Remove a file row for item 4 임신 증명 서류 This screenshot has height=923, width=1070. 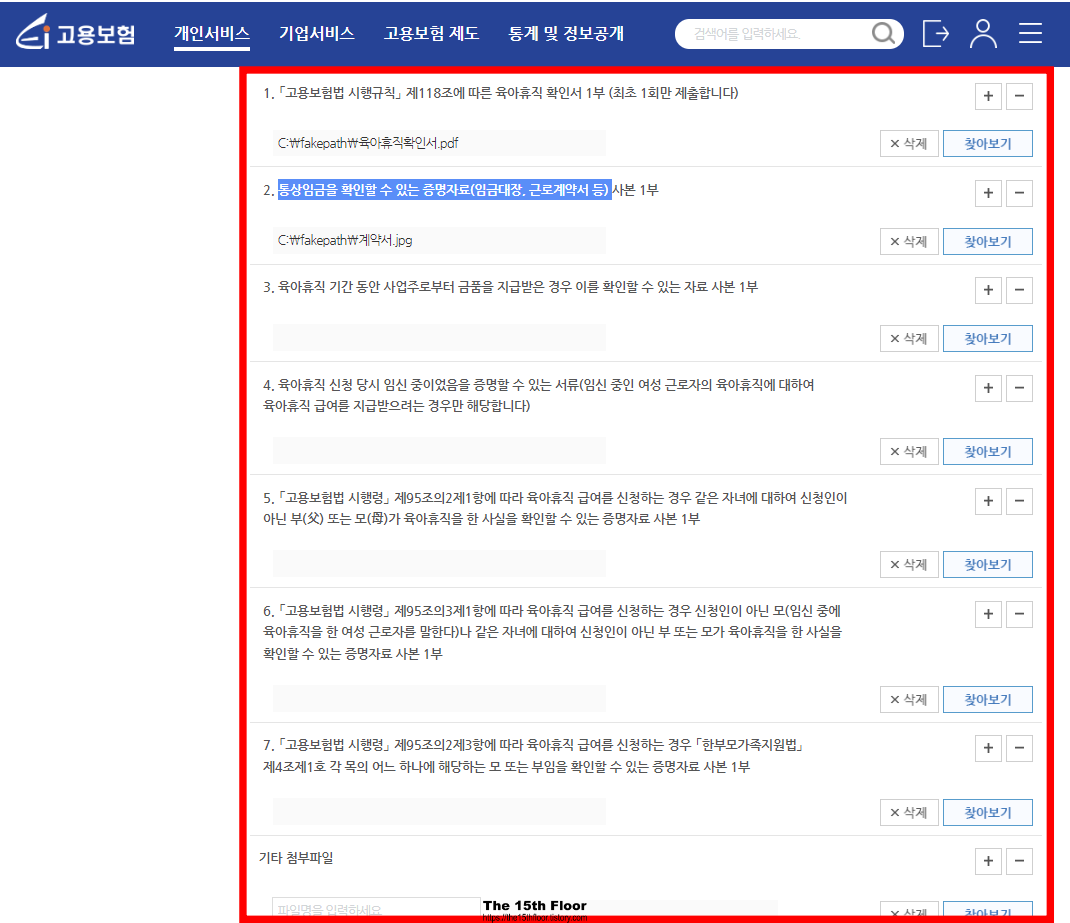tap(1019, 388)
